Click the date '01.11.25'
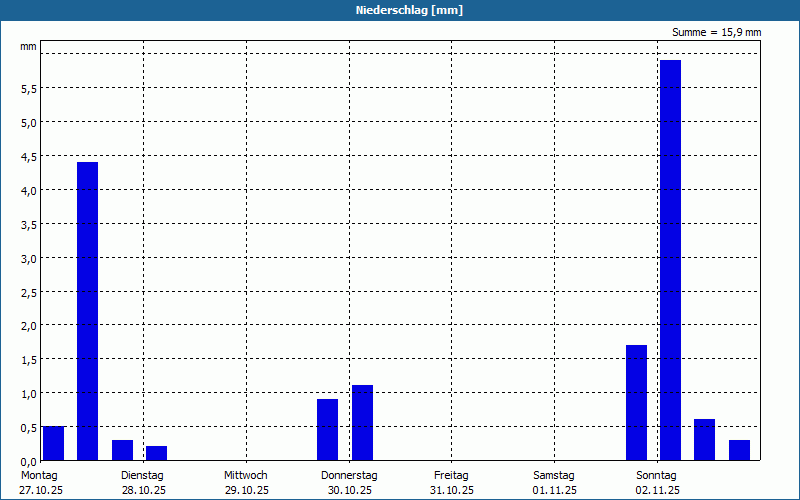The width and height of the screenshot is (800, 500). pyautogui.click(x=555, y=491)
